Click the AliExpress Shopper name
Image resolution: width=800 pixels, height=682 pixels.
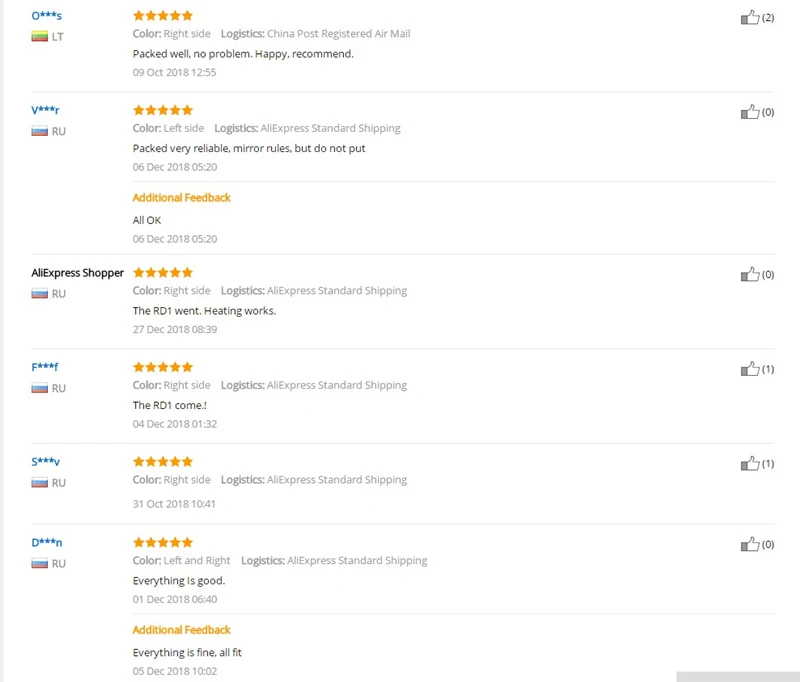click(78, 273)
